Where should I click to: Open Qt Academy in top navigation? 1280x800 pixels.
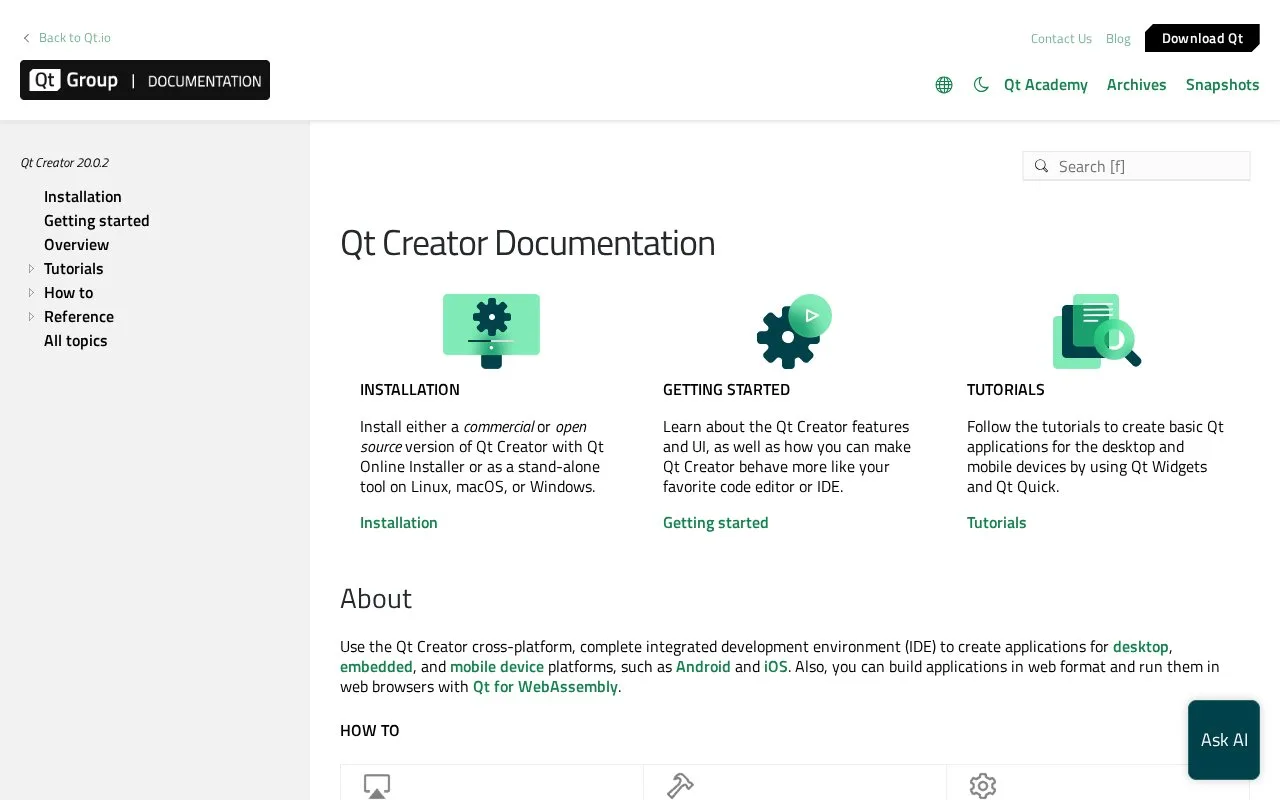[1046, 85]
